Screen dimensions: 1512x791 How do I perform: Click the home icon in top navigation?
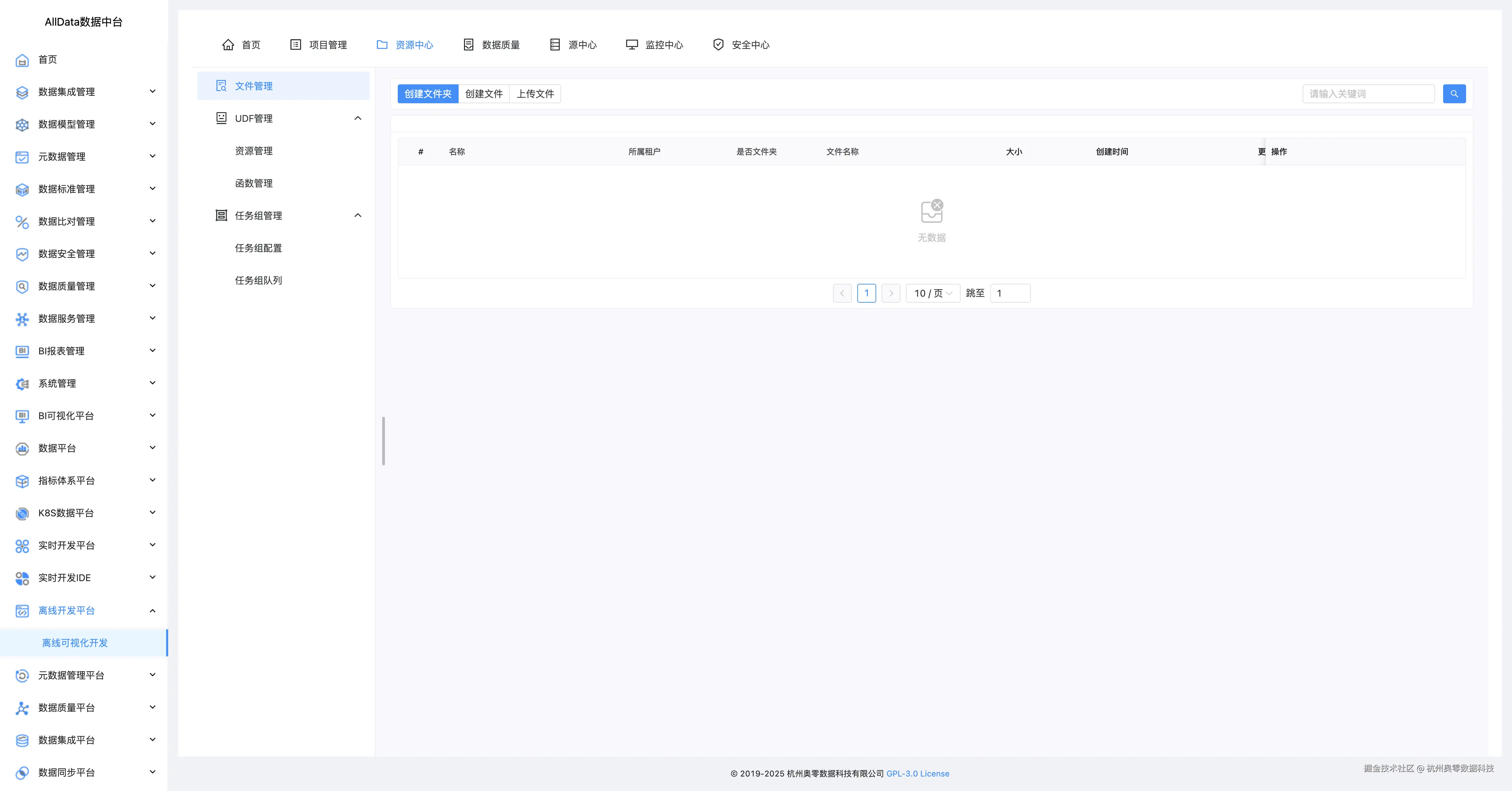tap(228, 45)
